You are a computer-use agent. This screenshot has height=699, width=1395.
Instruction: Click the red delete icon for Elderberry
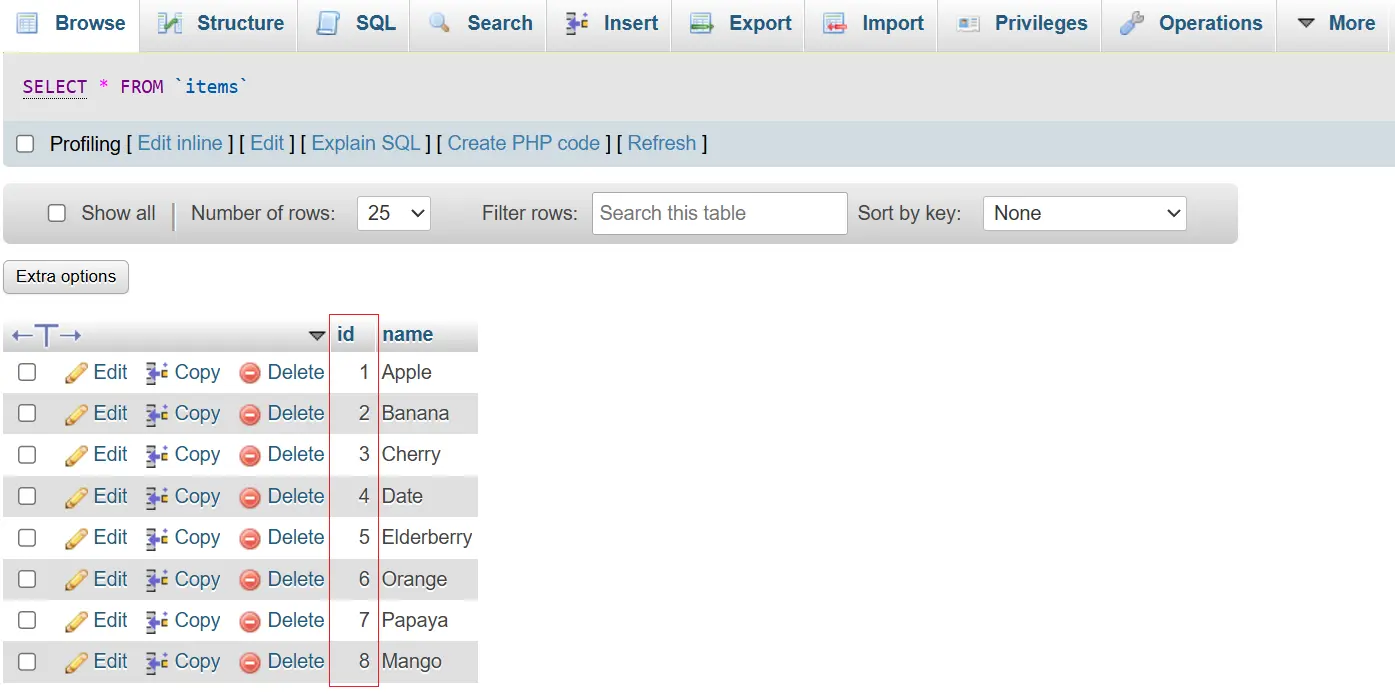[x=250, y=538]
